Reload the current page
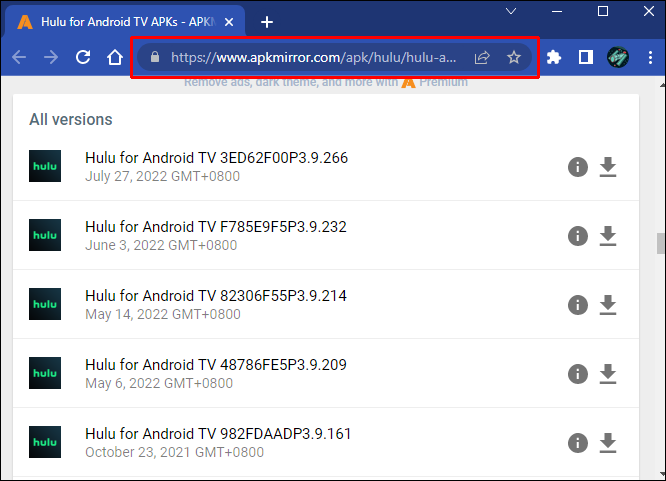The width and height of the screenshot is (666, 481). (83, 57)
